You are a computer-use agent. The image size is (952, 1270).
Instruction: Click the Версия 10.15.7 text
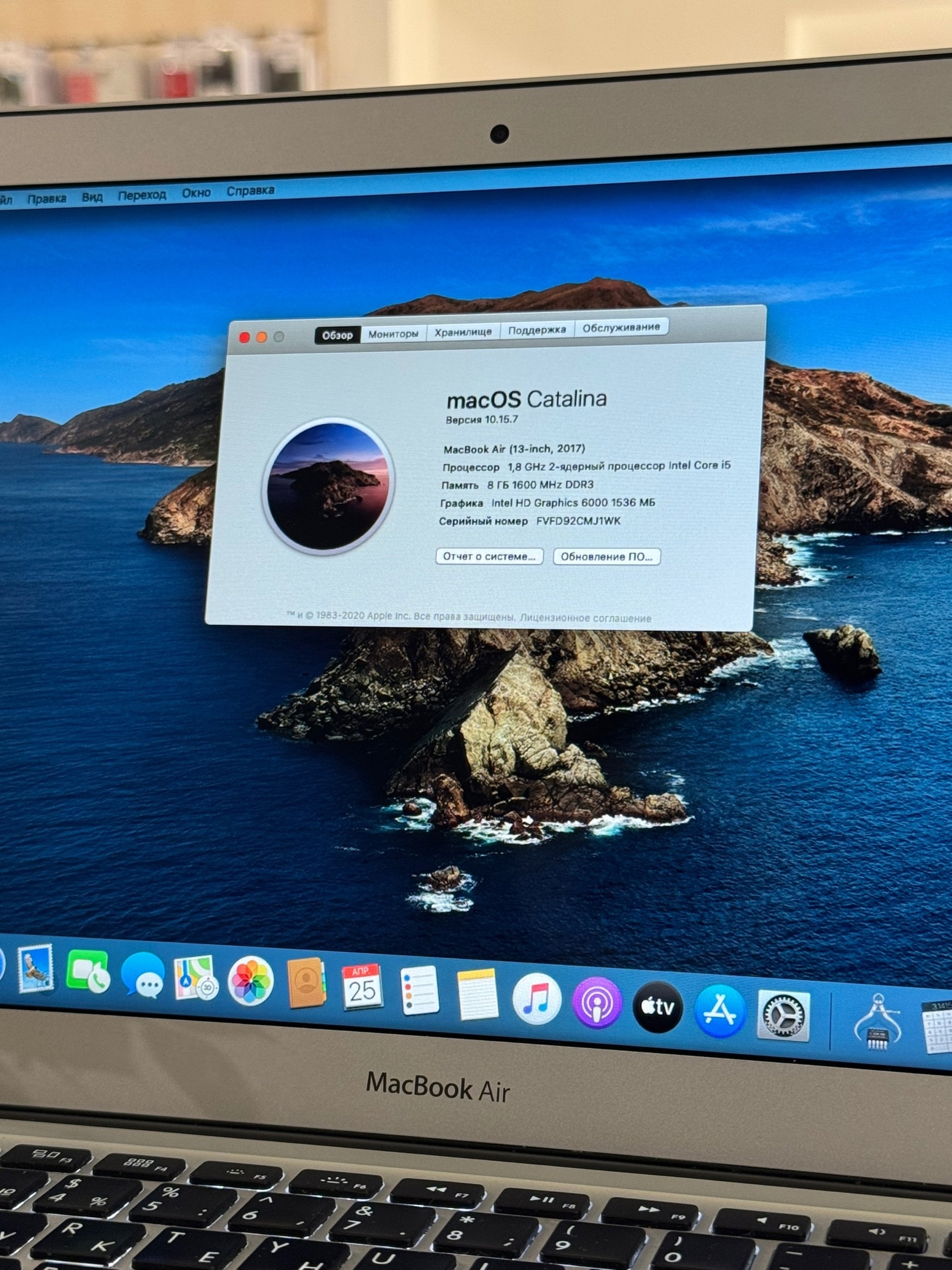(482, 420)
